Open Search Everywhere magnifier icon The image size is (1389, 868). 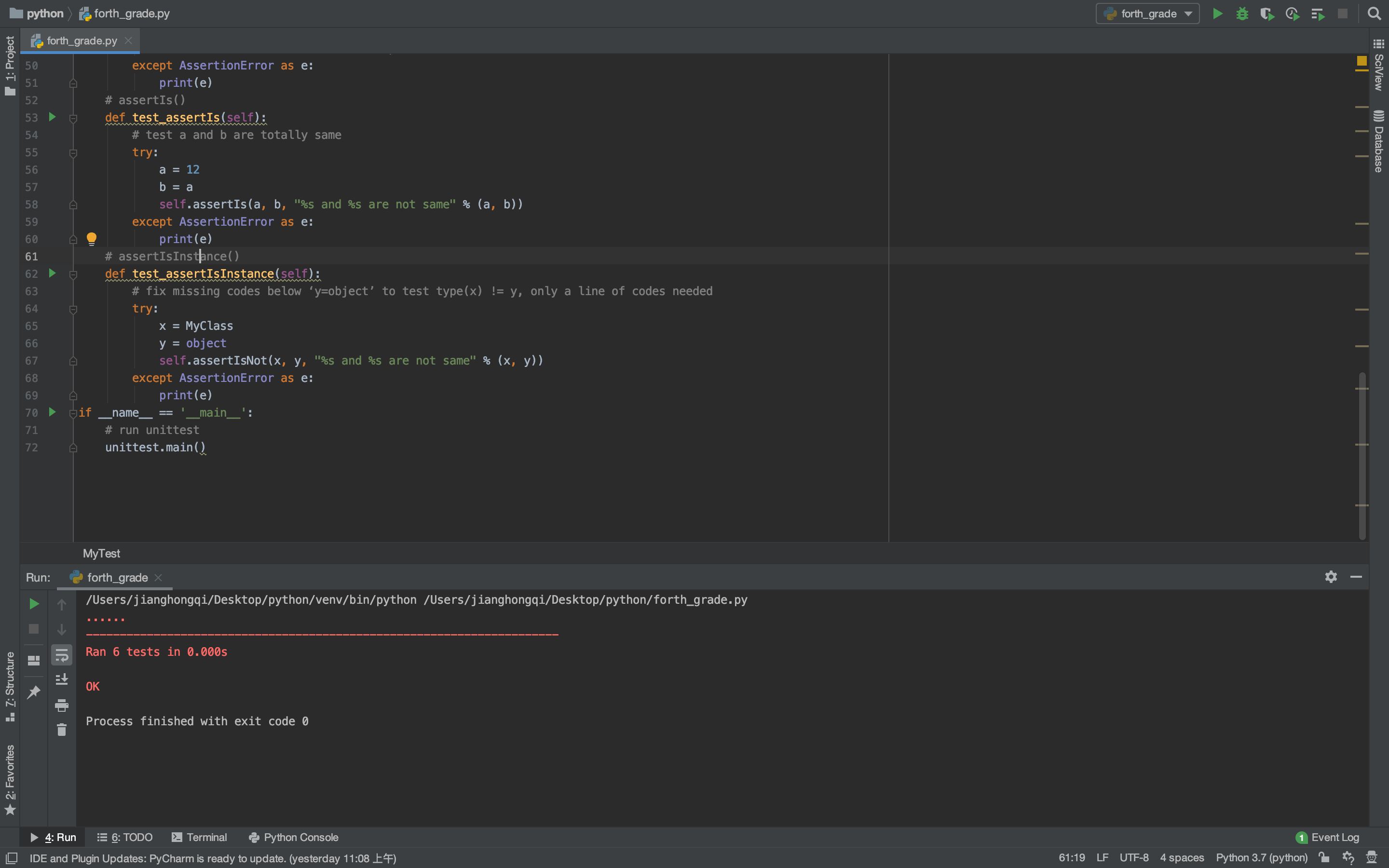(1374, 14)
